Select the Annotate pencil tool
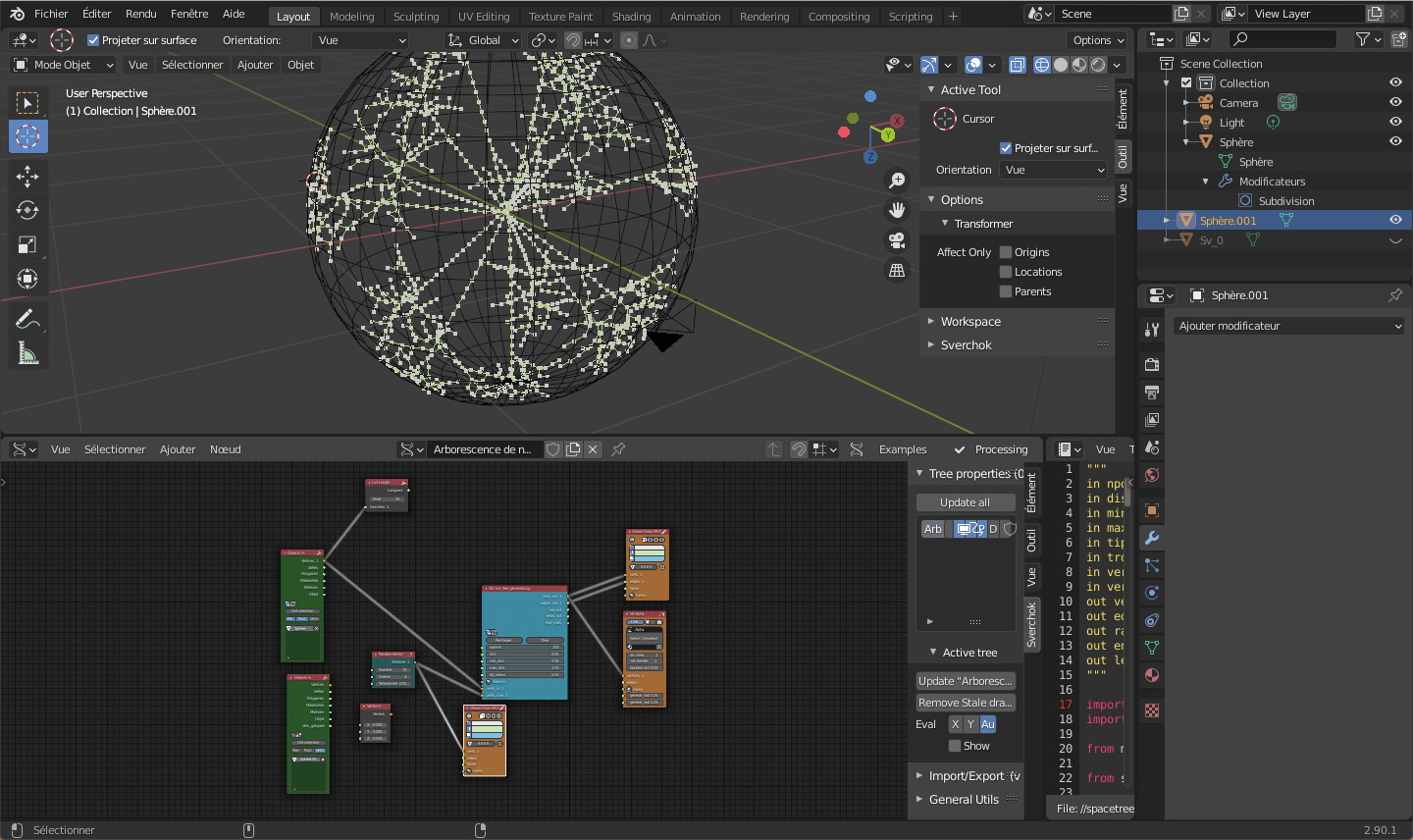 pyautogui.click(x=27, y=319)
